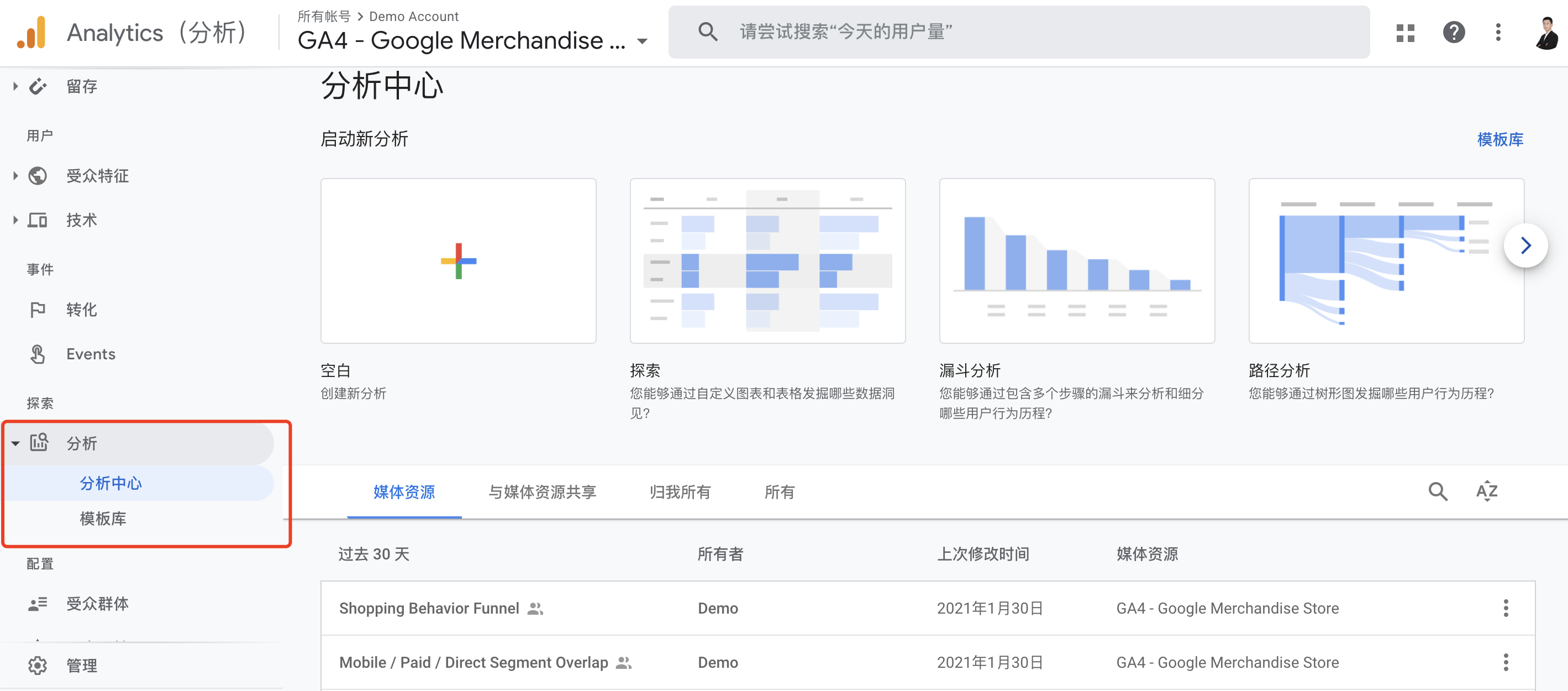Click the 受众群体 audience list icon
Screen dimensions: 1568x691
38,603
